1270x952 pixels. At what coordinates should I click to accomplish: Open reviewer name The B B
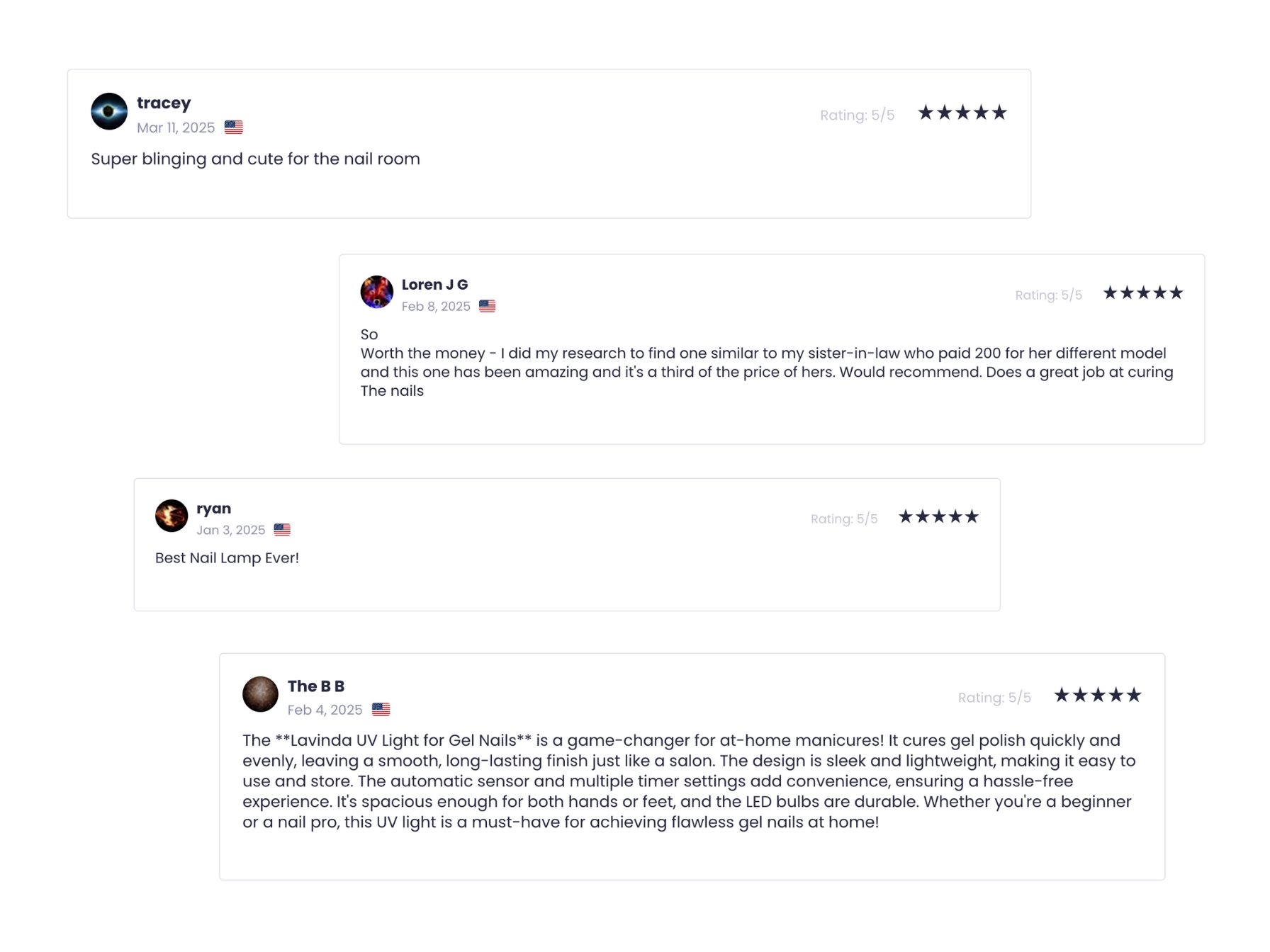click(316, 686)
